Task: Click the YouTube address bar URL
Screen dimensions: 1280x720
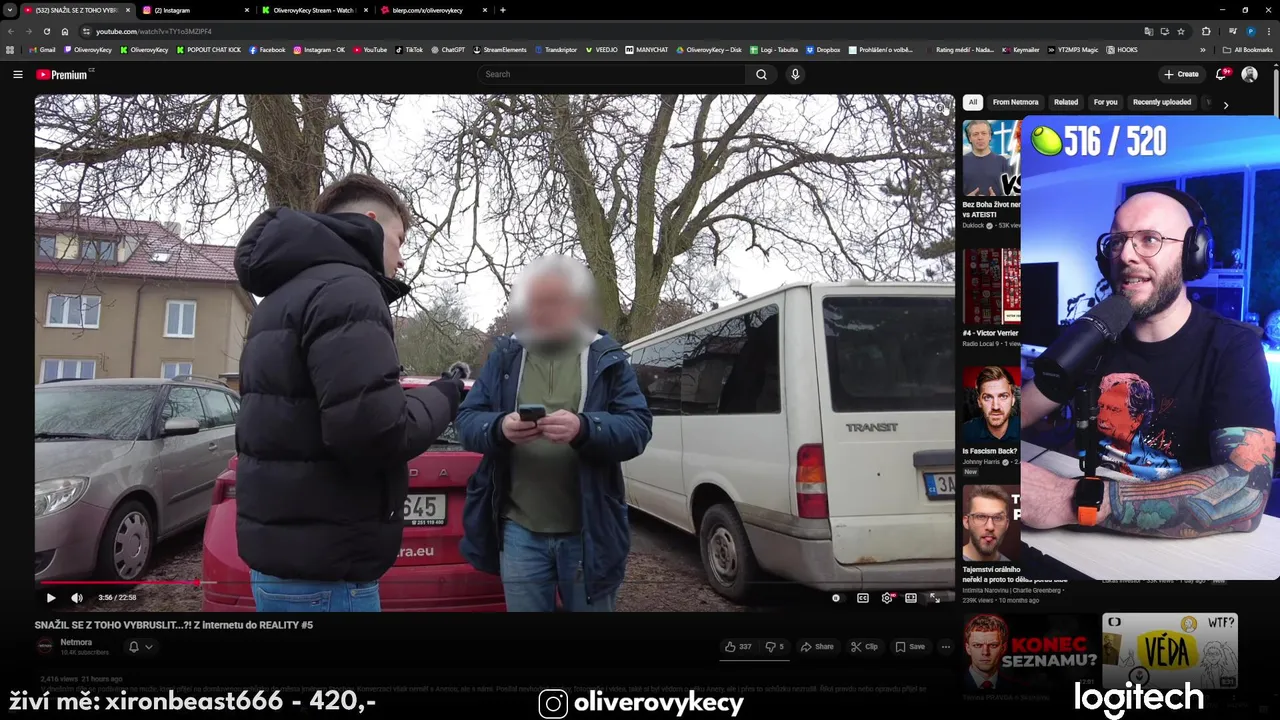Action: coord(154,32)
